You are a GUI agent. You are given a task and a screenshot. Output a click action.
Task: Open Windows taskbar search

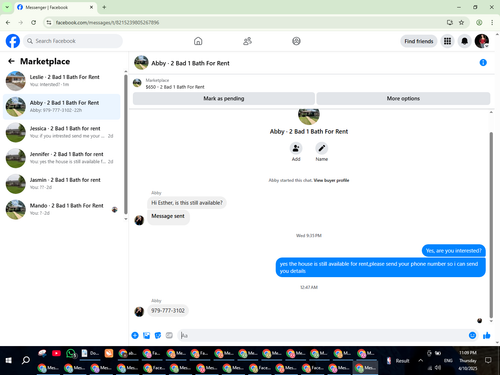26,360
